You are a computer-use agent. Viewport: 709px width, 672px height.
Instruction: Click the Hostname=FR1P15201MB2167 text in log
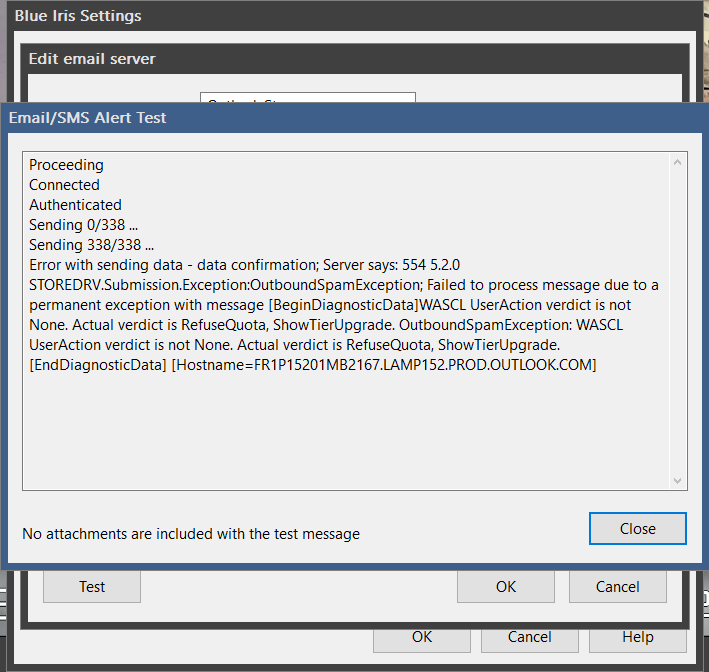pos(384,364)
